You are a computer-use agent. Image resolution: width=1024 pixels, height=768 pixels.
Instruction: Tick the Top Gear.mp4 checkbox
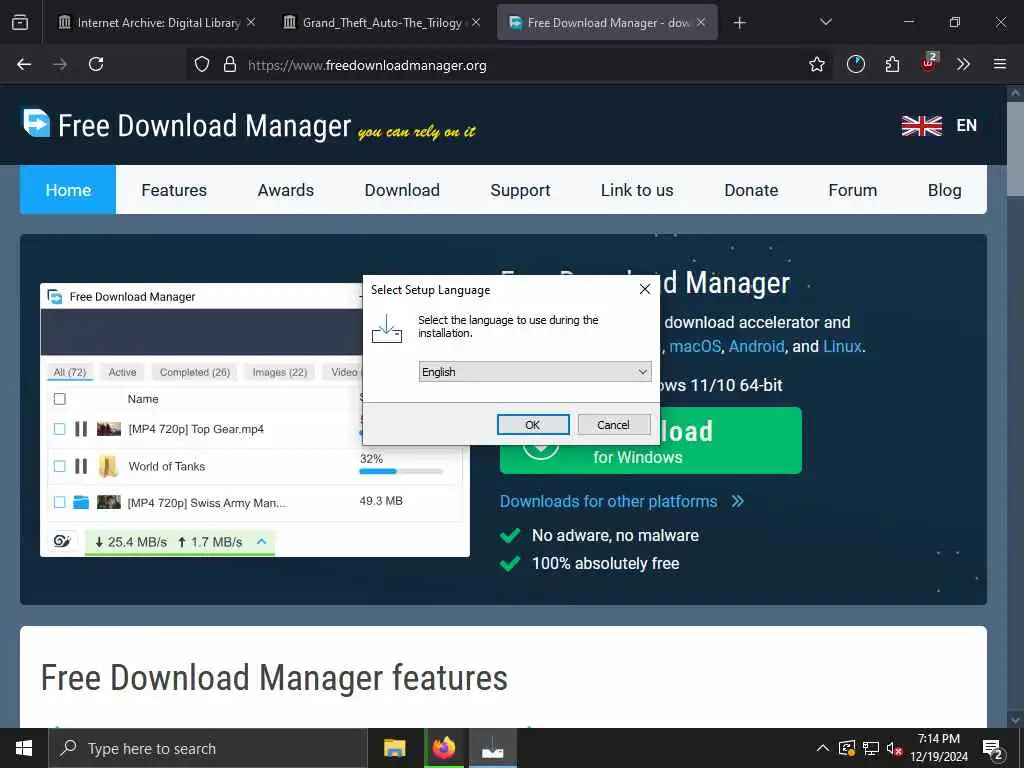[x=59, y=429]
